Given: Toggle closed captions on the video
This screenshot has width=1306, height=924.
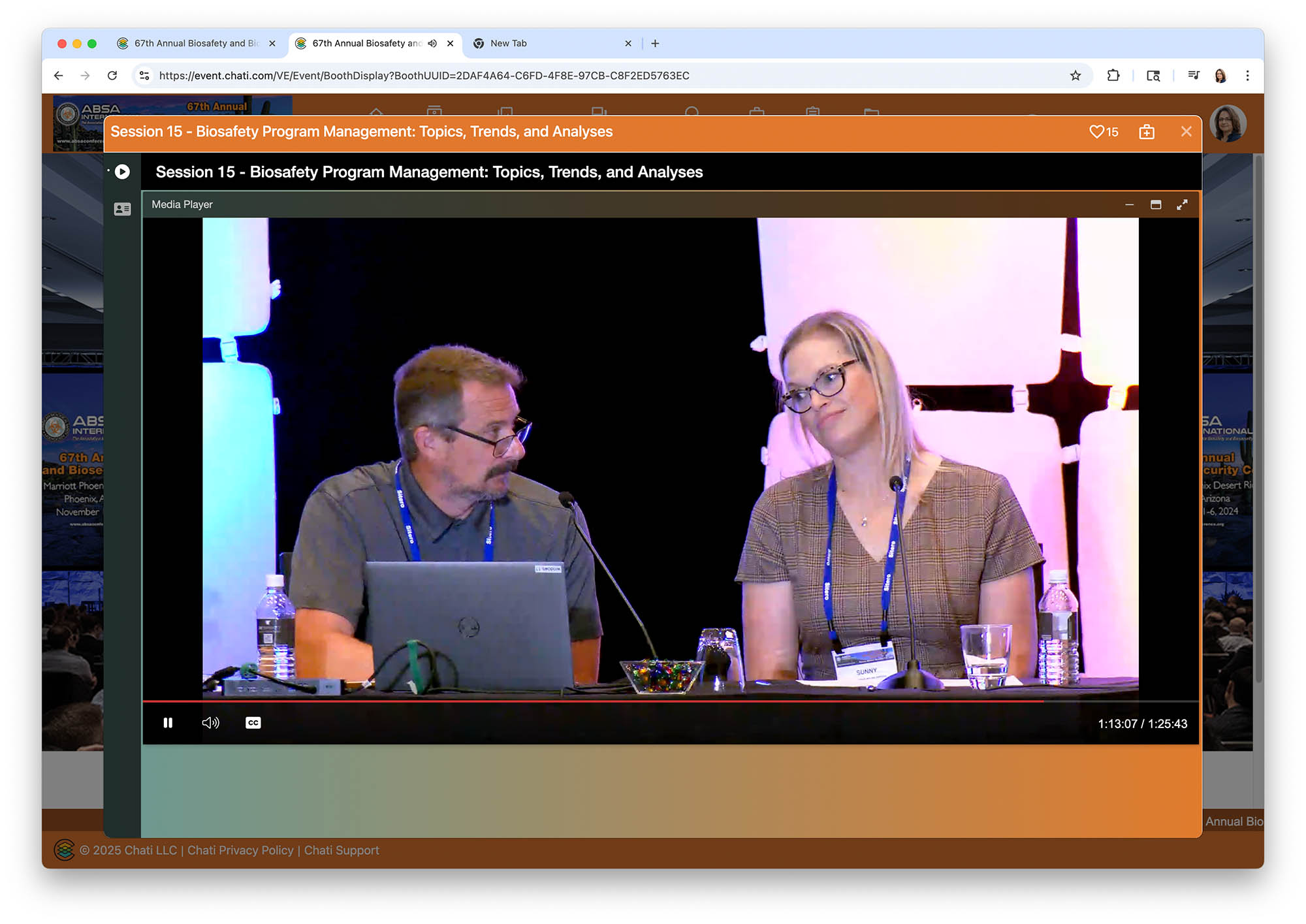Looking at the screenshot, I should [253, 723].
